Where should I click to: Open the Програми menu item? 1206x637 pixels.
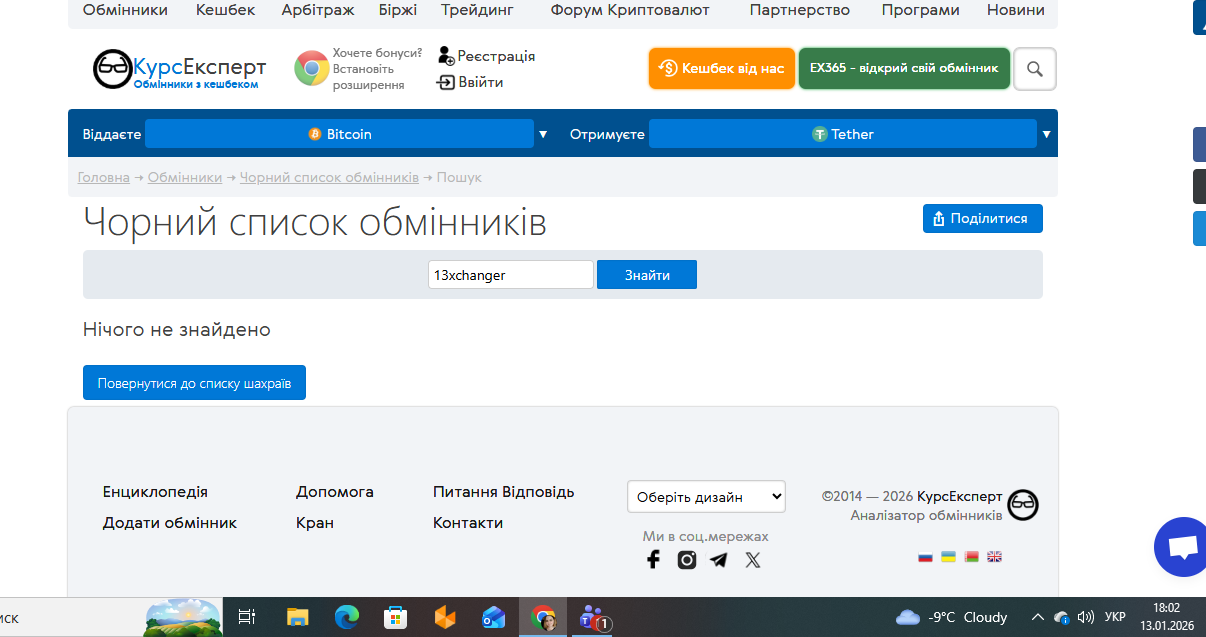921,10
